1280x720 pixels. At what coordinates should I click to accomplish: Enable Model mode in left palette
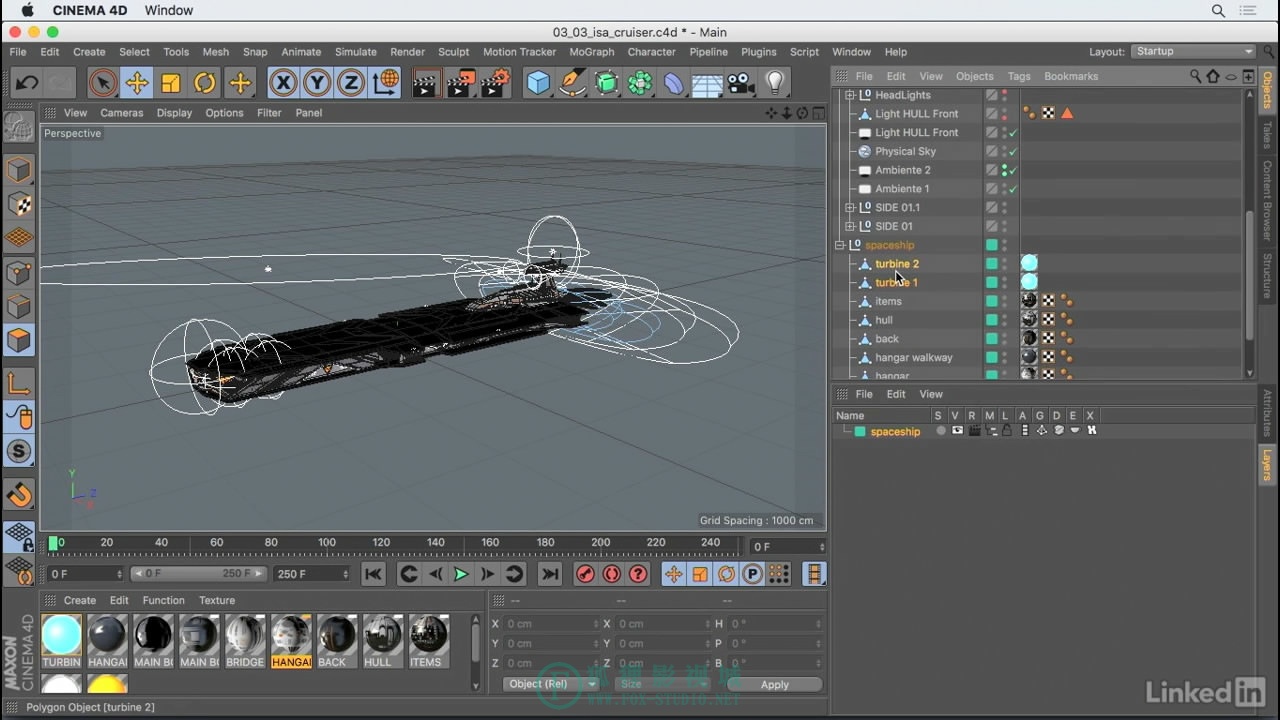(19, 170)
